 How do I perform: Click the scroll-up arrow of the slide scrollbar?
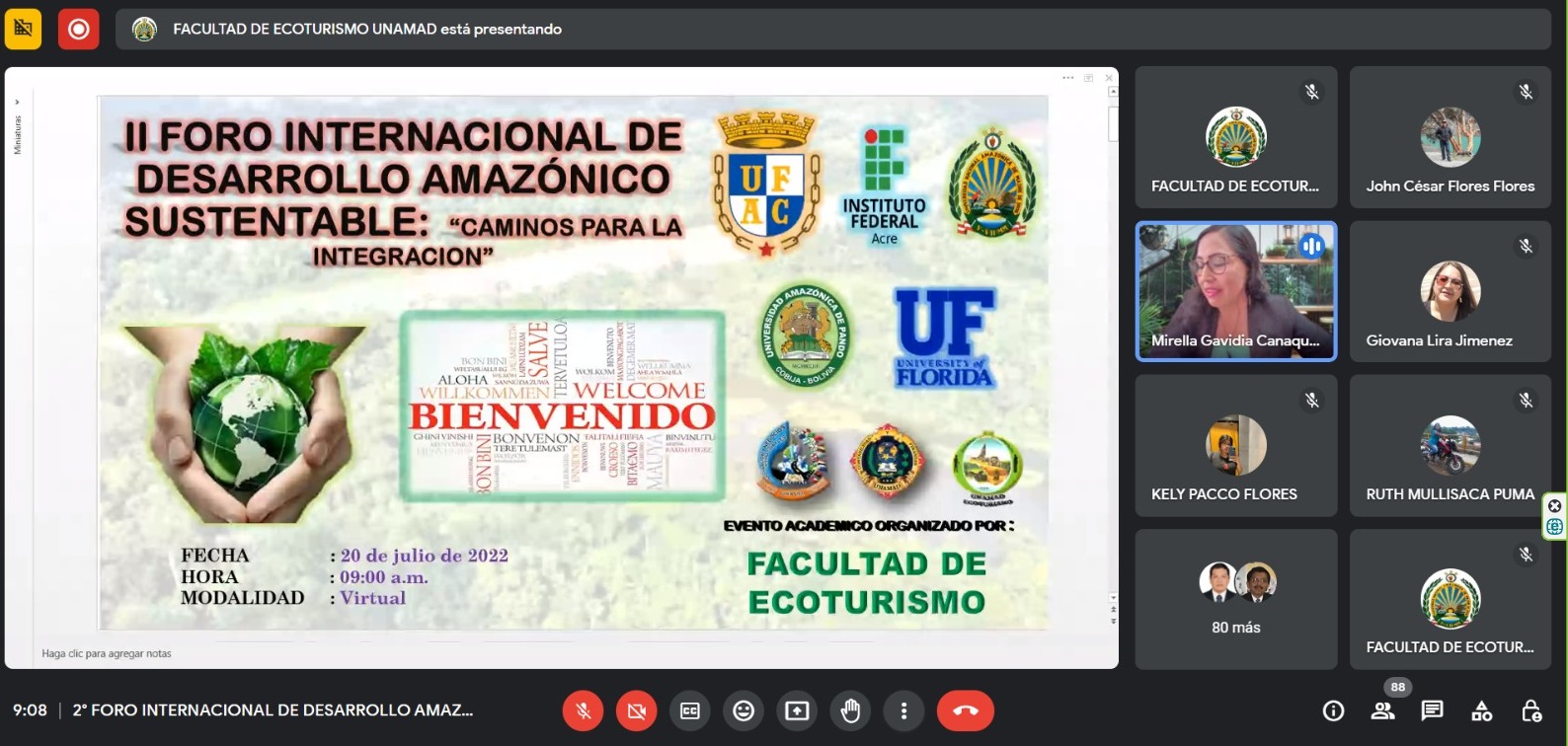1114,92
